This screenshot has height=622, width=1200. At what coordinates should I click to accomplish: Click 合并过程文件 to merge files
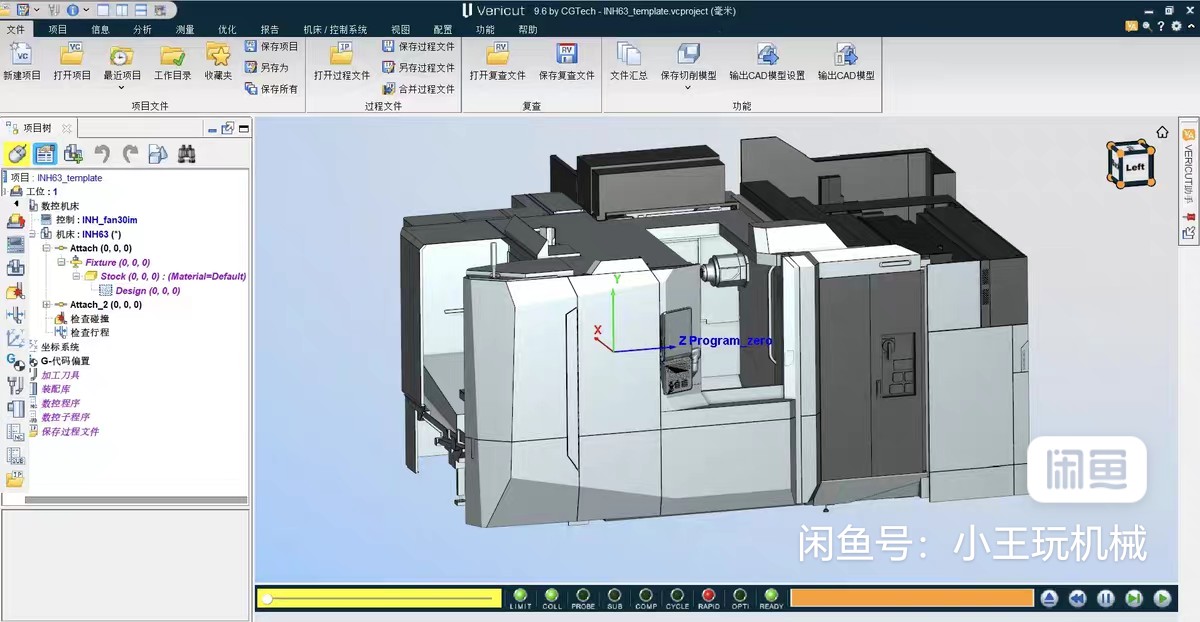pos(418,89)
